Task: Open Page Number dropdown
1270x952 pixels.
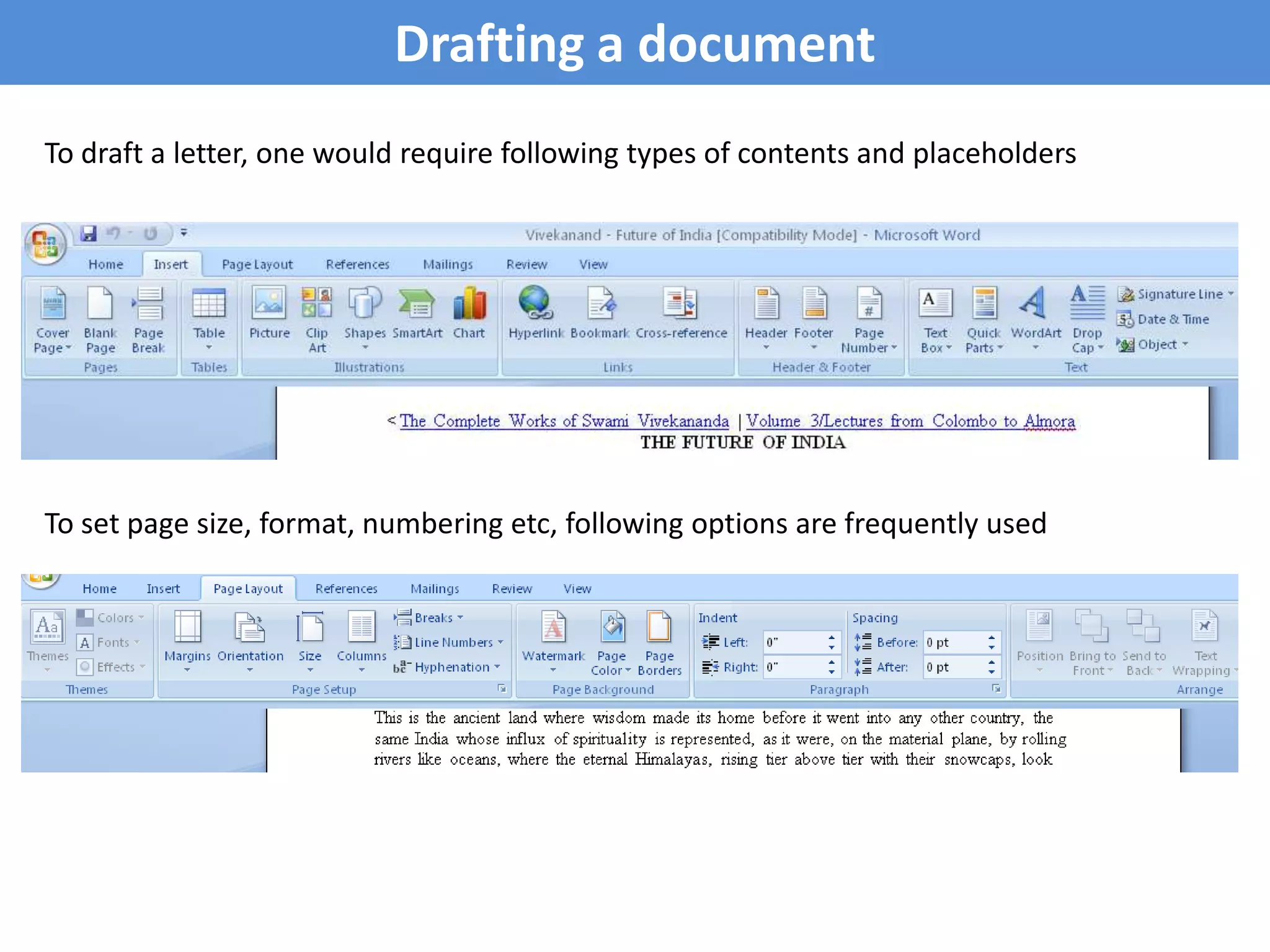Action: coord(869,320)
